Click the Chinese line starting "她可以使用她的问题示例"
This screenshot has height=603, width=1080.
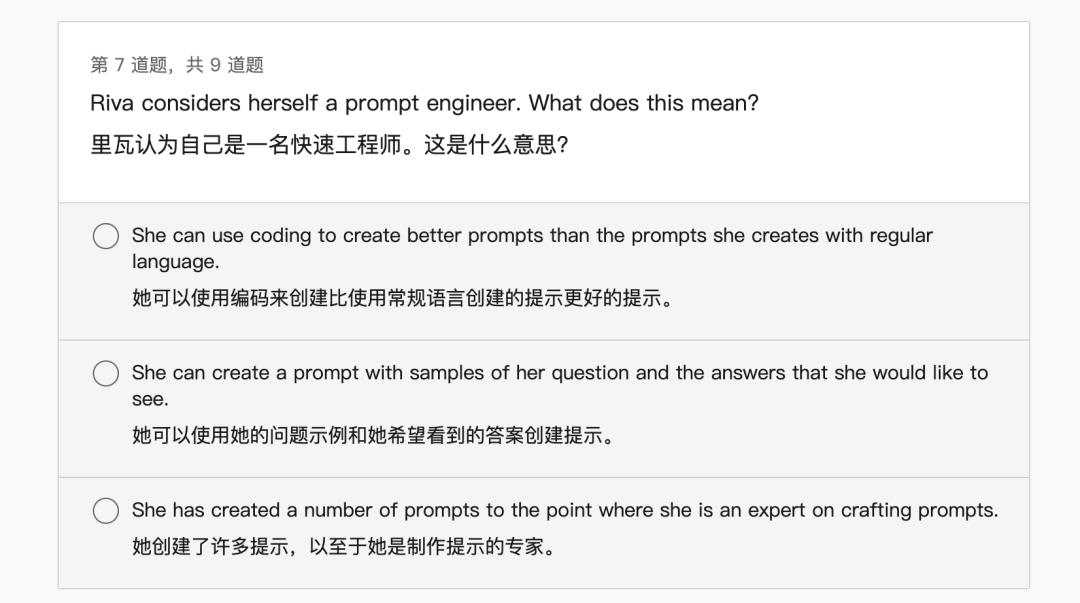372,435
